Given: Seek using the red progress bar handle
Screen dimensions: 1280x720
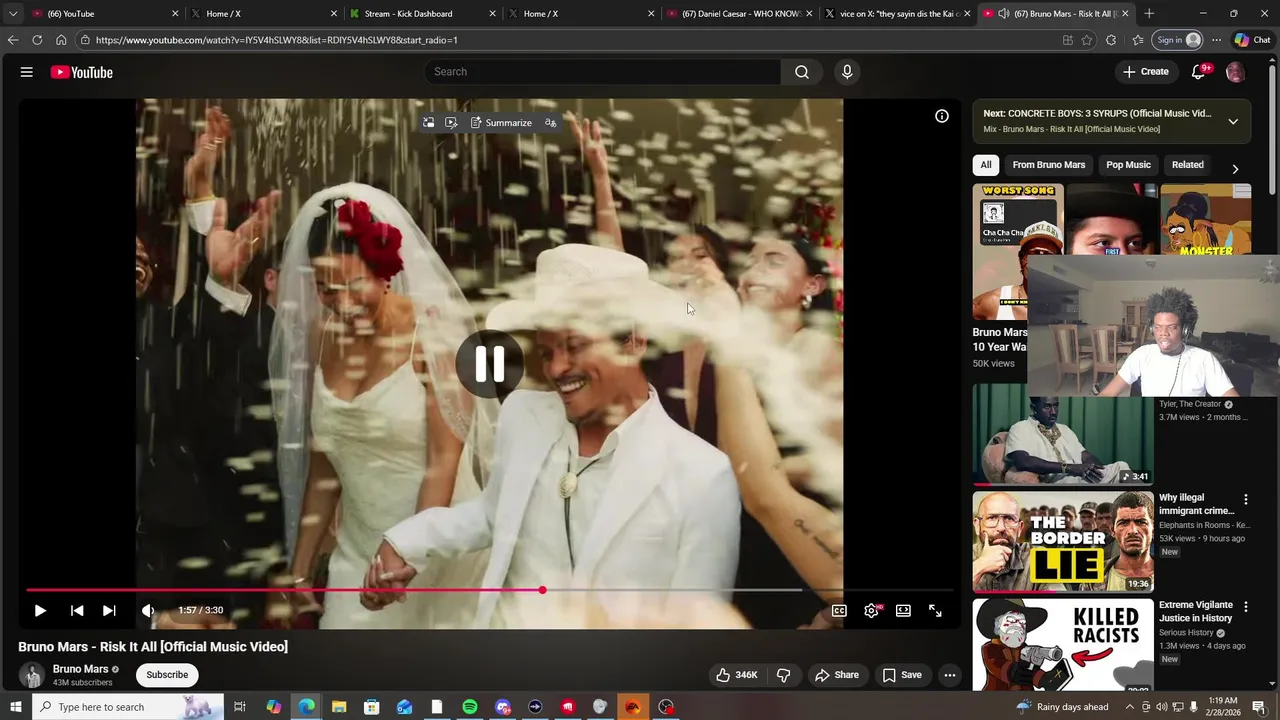Looking at the screenshot, I should [542, 590].
